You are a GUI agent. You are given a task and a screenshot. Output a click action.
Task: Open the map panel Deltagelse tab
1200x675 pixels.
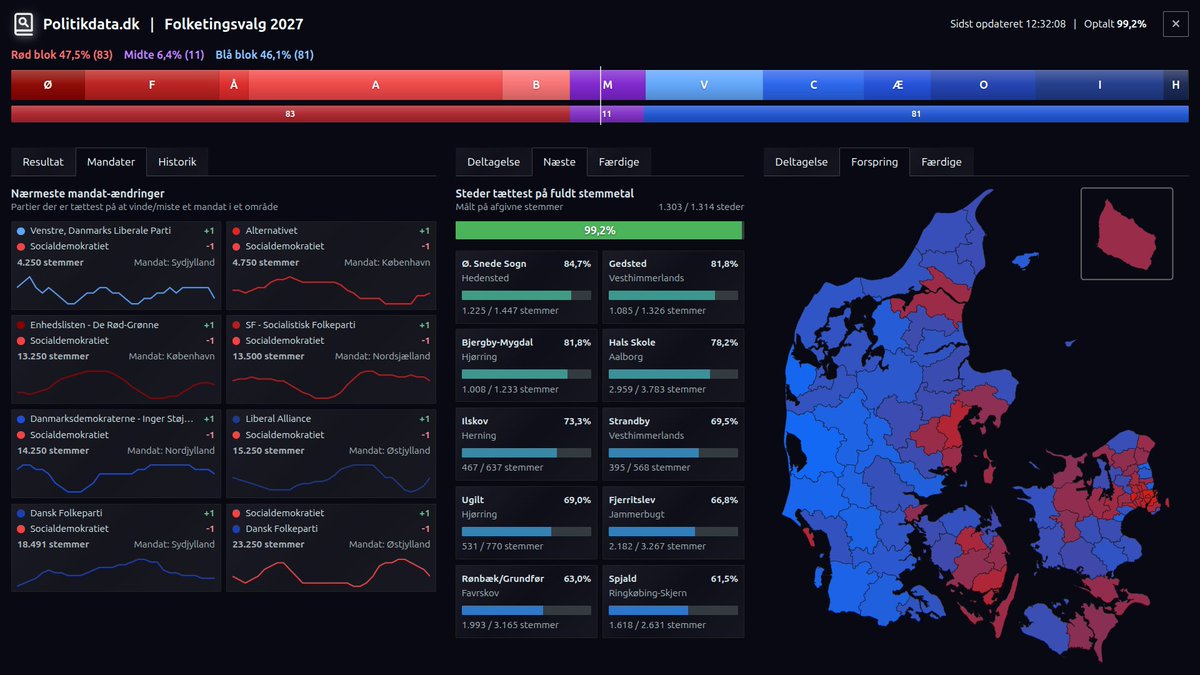802,162
